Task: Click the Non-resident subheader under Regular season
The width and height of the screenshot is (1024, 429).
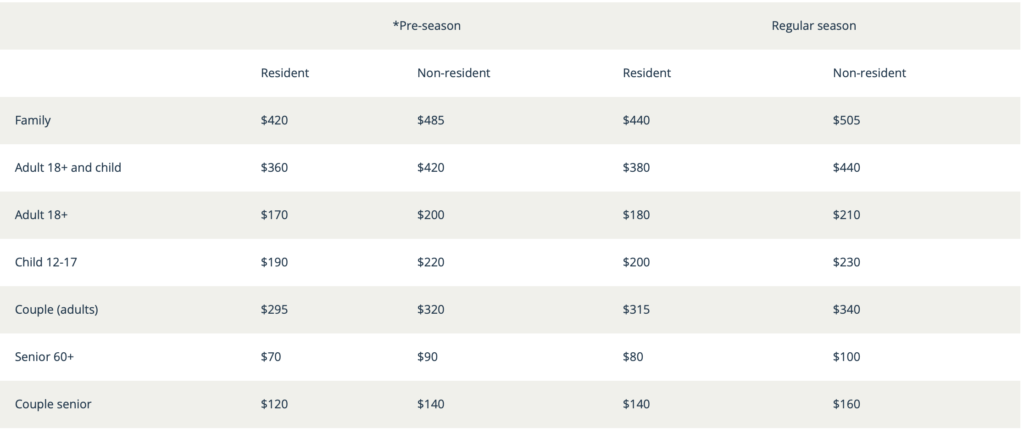Action: click(x=869, y=73)
